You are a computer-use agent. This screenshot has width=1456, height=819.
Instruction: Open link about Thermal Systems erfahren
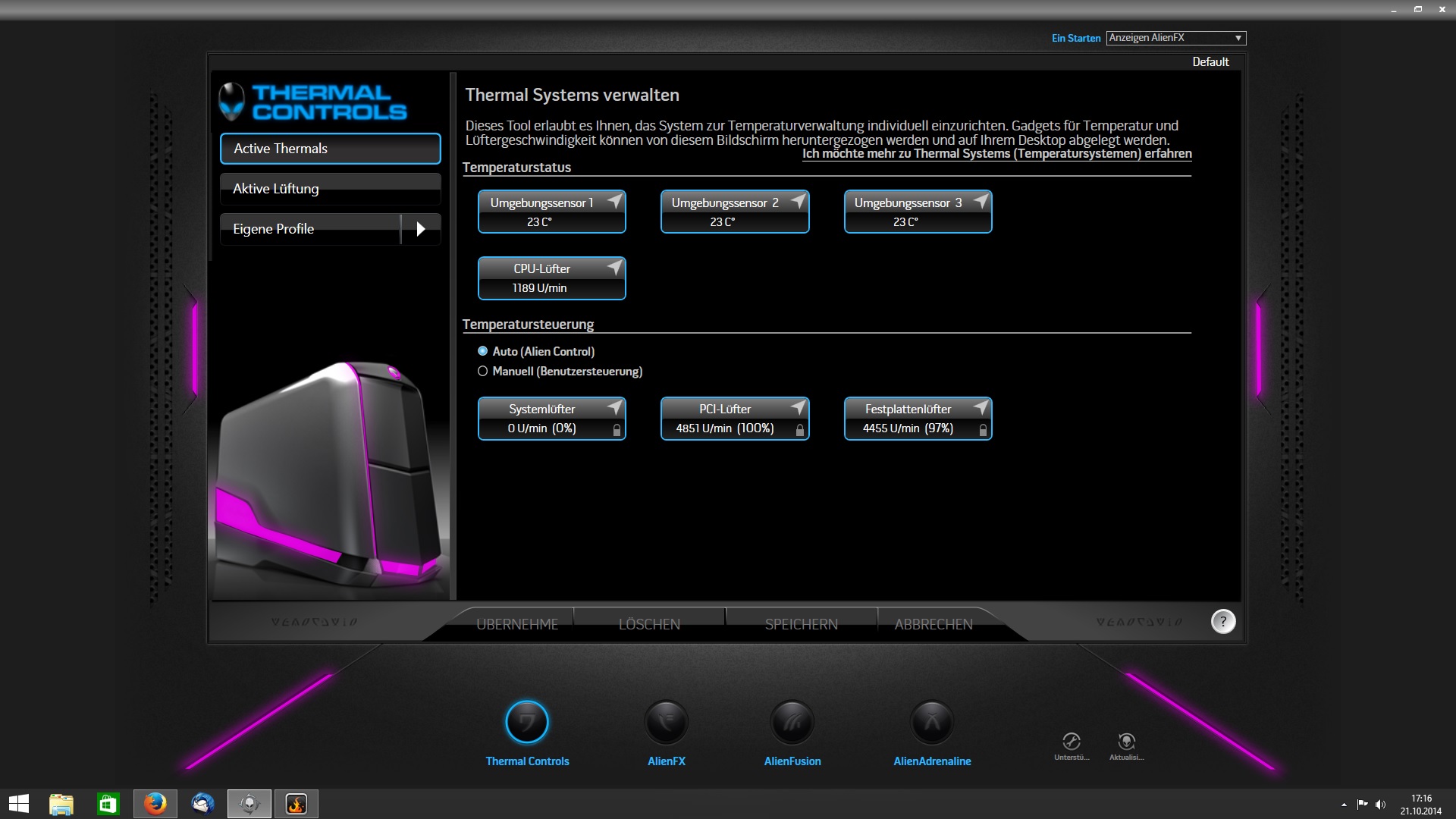[997, 154]
